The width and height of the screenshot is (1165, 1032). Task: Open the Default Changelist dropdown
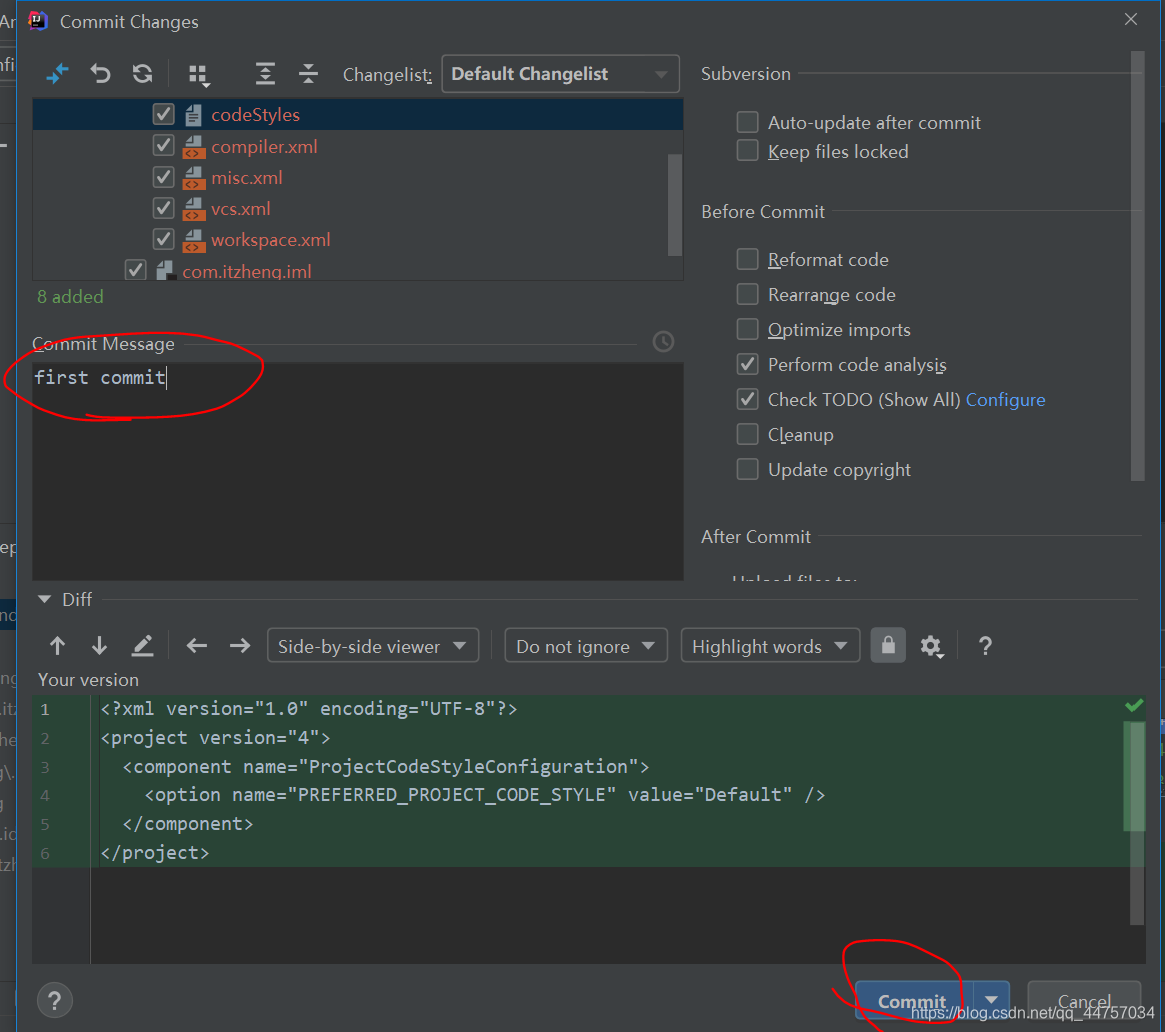(560, 74)
